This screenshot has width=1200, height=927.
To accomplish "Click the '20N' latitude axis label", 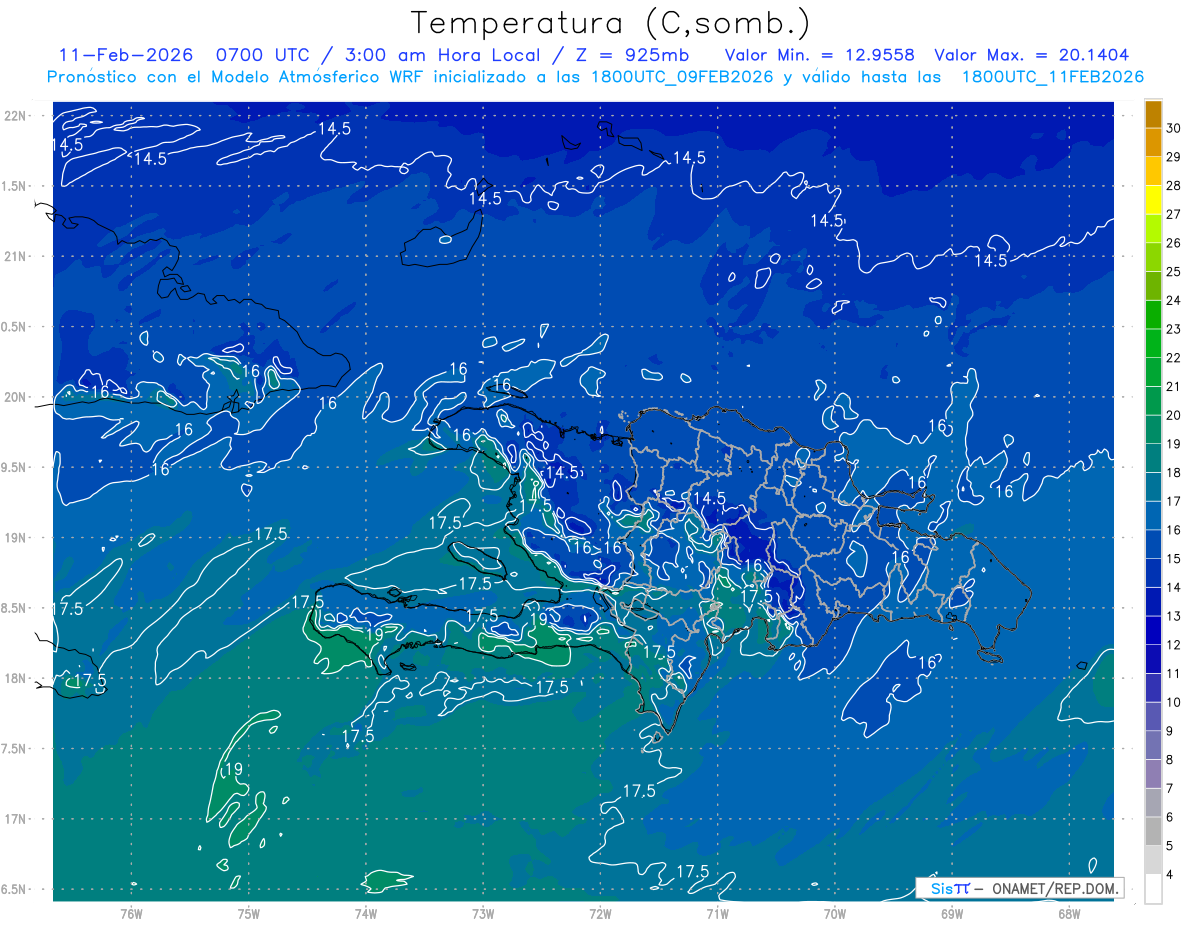I will (15, 397).
